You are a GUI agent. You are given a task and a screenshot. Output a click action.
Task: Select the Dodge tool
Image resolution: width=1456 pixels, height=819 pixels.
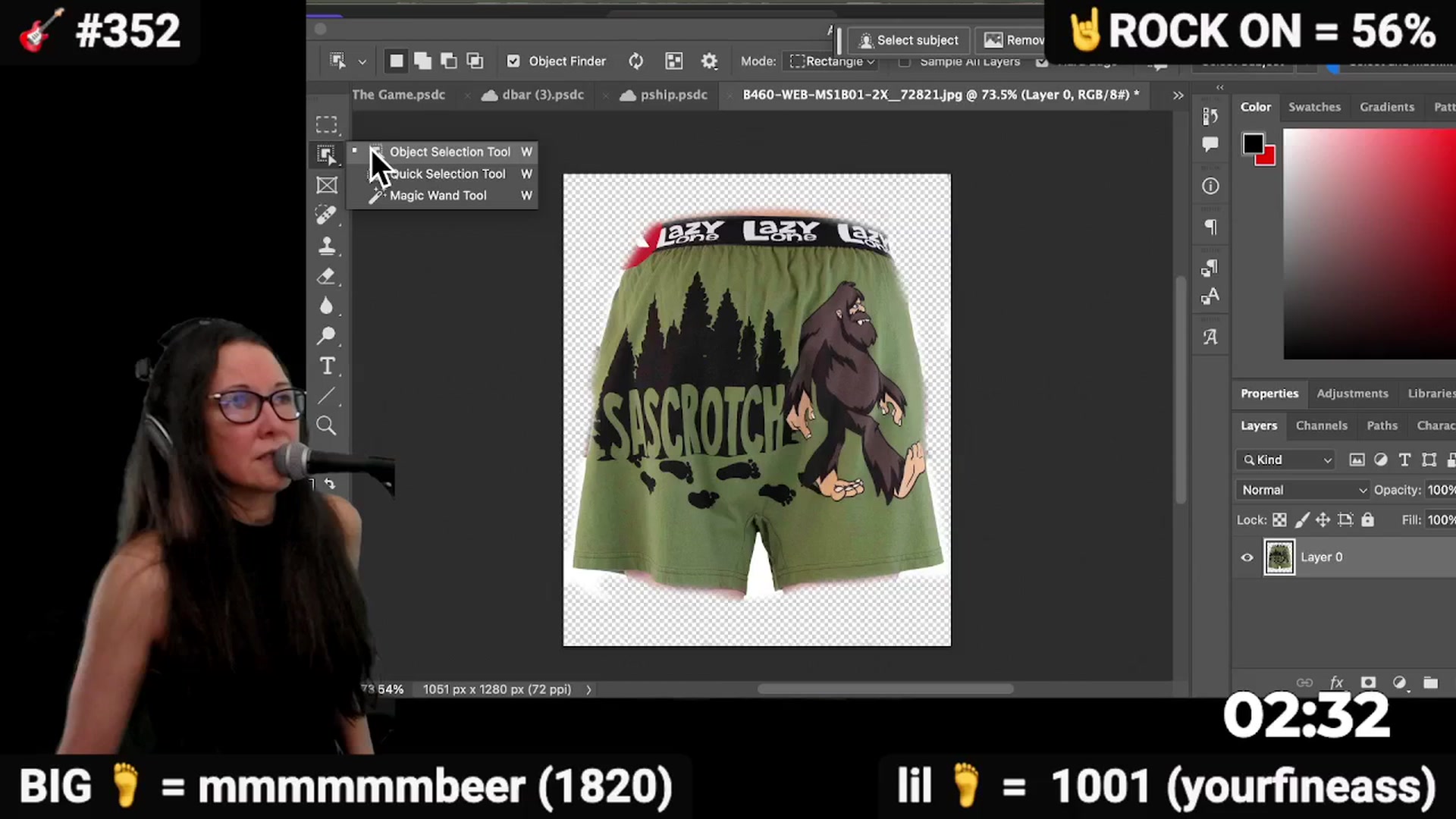(x=327, y=336)
